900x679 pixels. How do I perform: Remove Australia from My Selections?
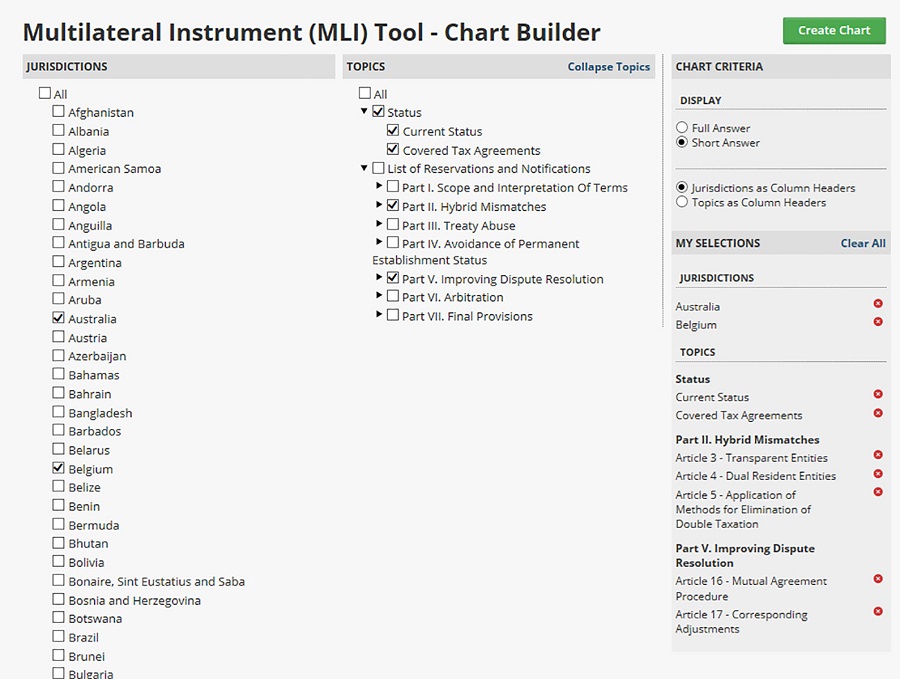pyautogui.click(x=878, y=304)
